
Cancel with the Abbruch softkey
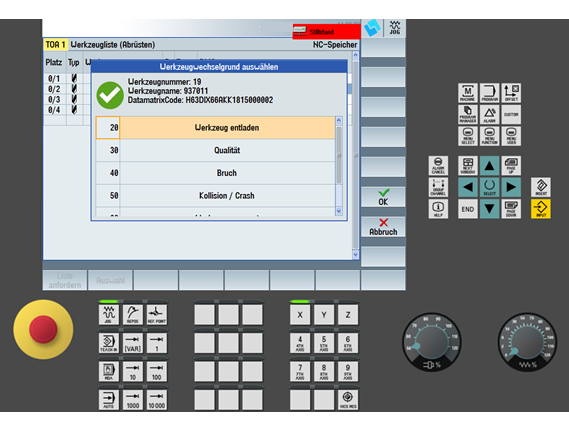point(383,227)
